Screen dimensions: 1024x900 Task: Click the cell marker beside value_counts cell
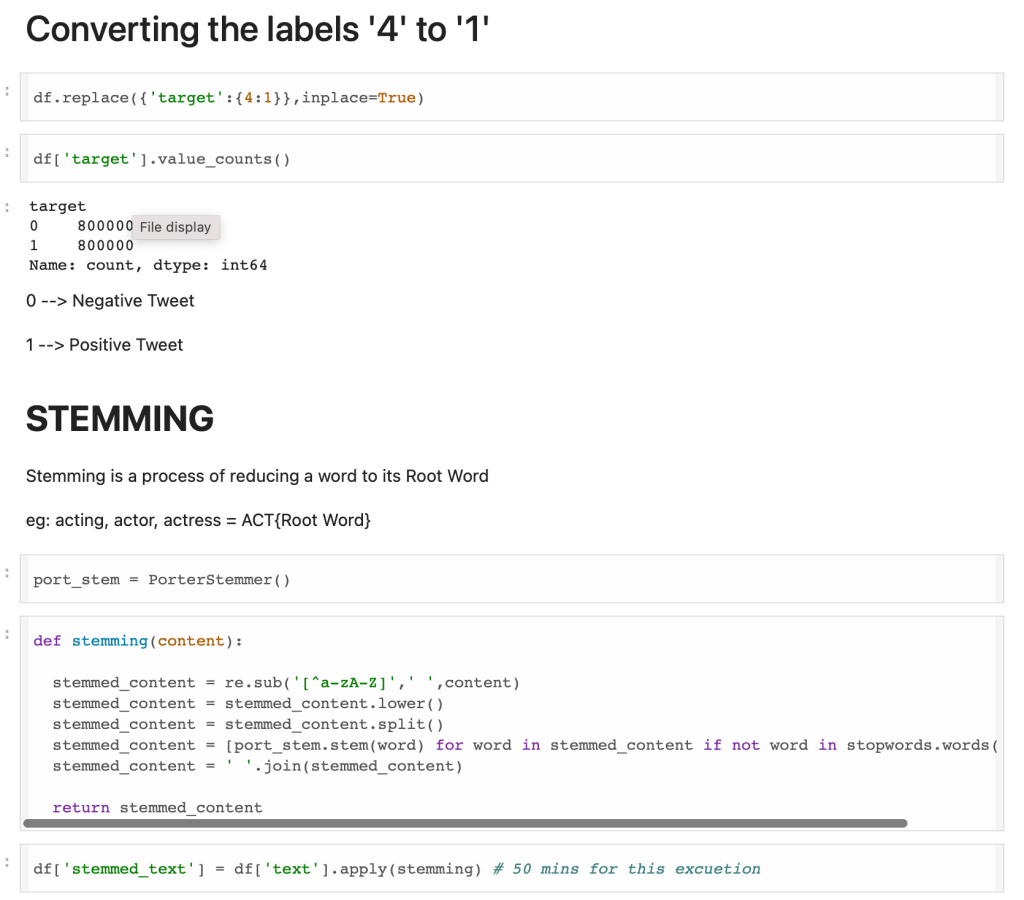click(7, 153)
